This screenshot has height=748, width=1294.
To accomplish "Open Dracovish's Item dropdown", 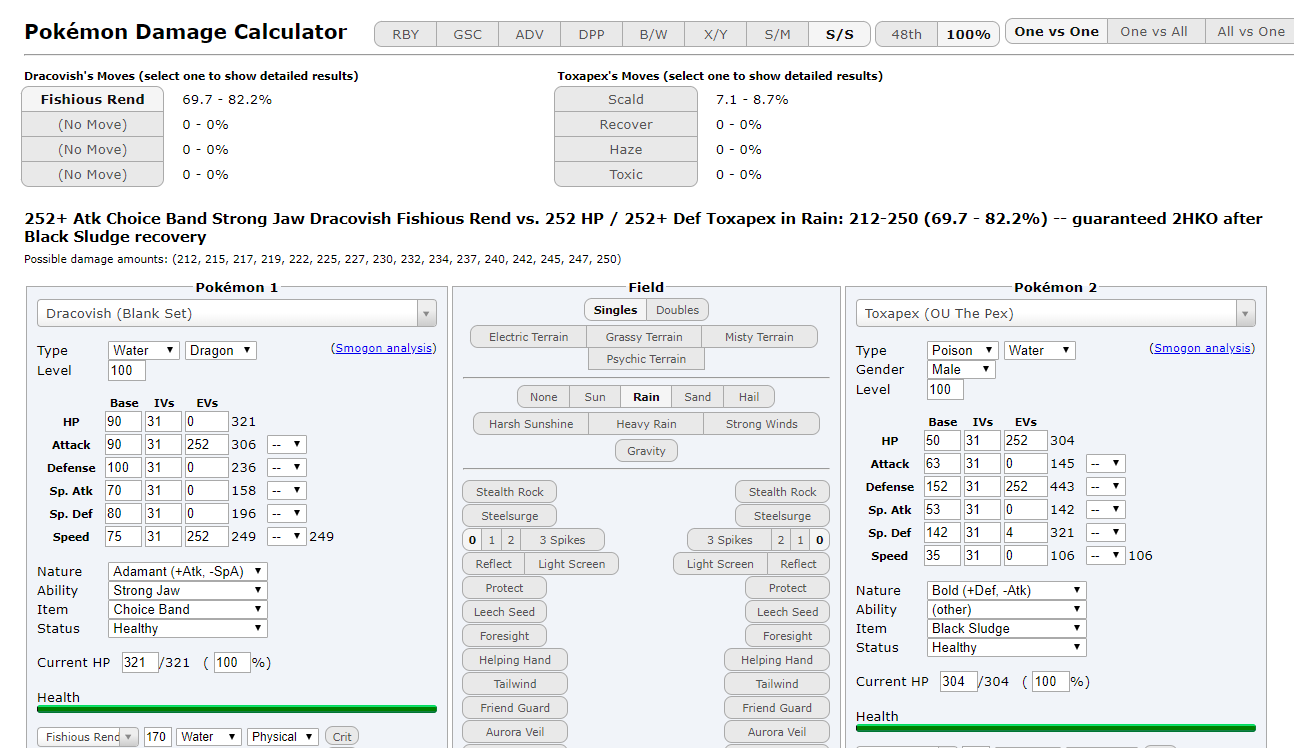I will pos(187,609).
